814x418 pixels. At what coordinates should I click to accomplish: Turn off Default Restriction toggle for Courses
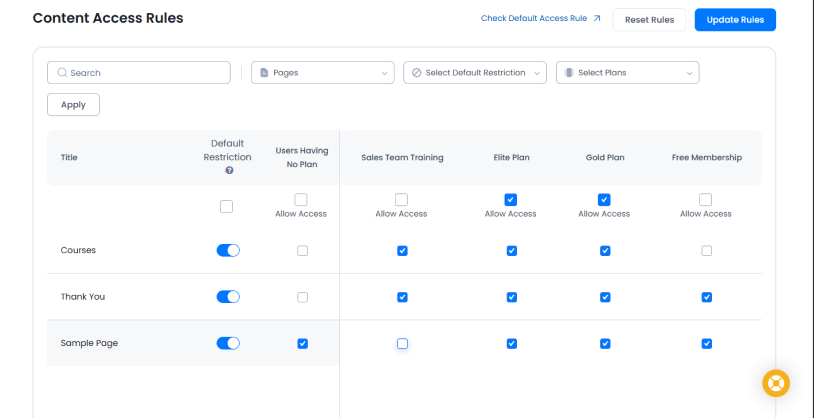228,250
